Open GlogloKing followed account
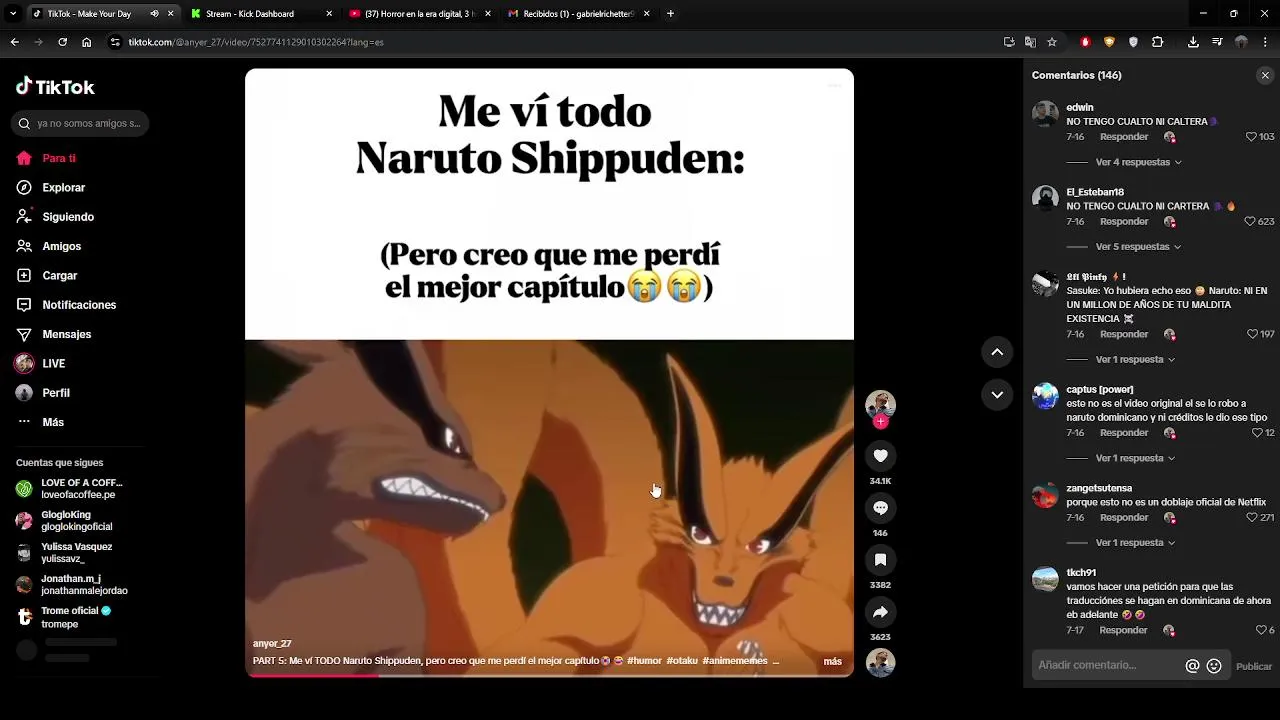 [x=65, y=521]
